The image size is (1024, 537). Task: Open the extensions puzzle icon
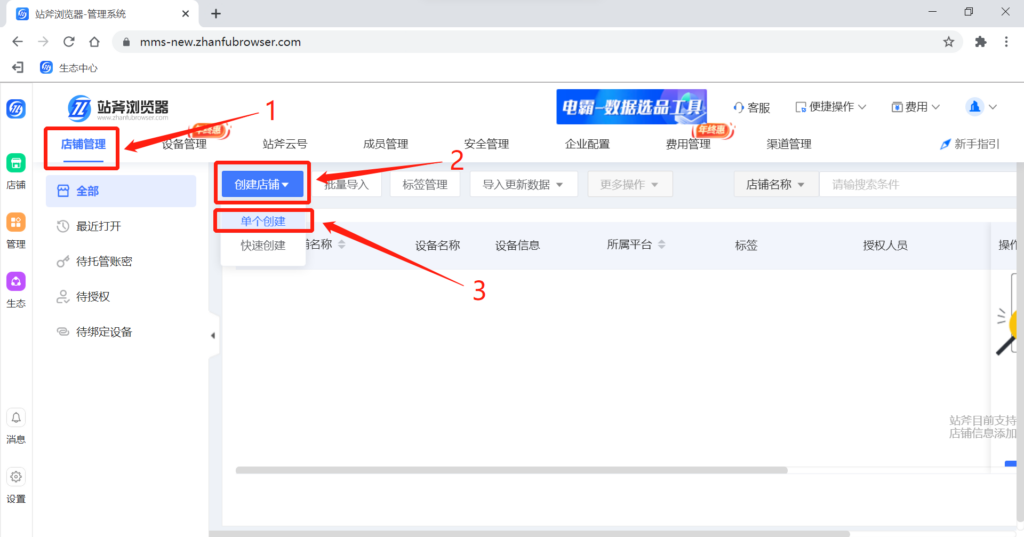[x=980, y=42]
